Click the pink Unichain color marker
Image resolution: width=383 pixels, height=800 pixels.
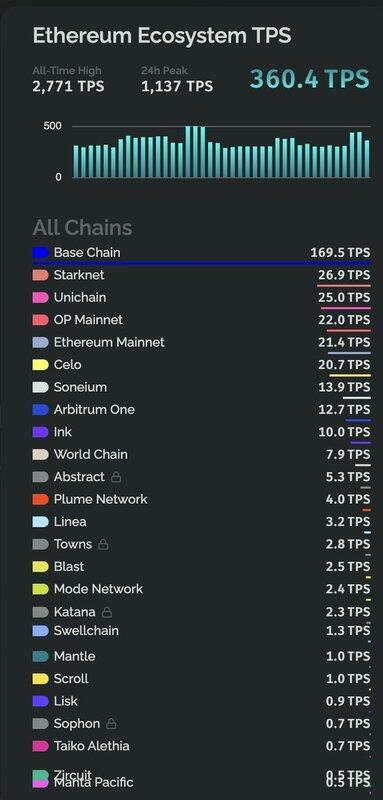click(x=40, y=297)
